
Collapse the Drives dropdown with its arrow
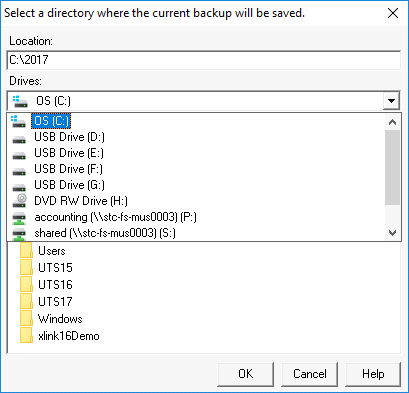pyautogui.click(x=391, y=101)
